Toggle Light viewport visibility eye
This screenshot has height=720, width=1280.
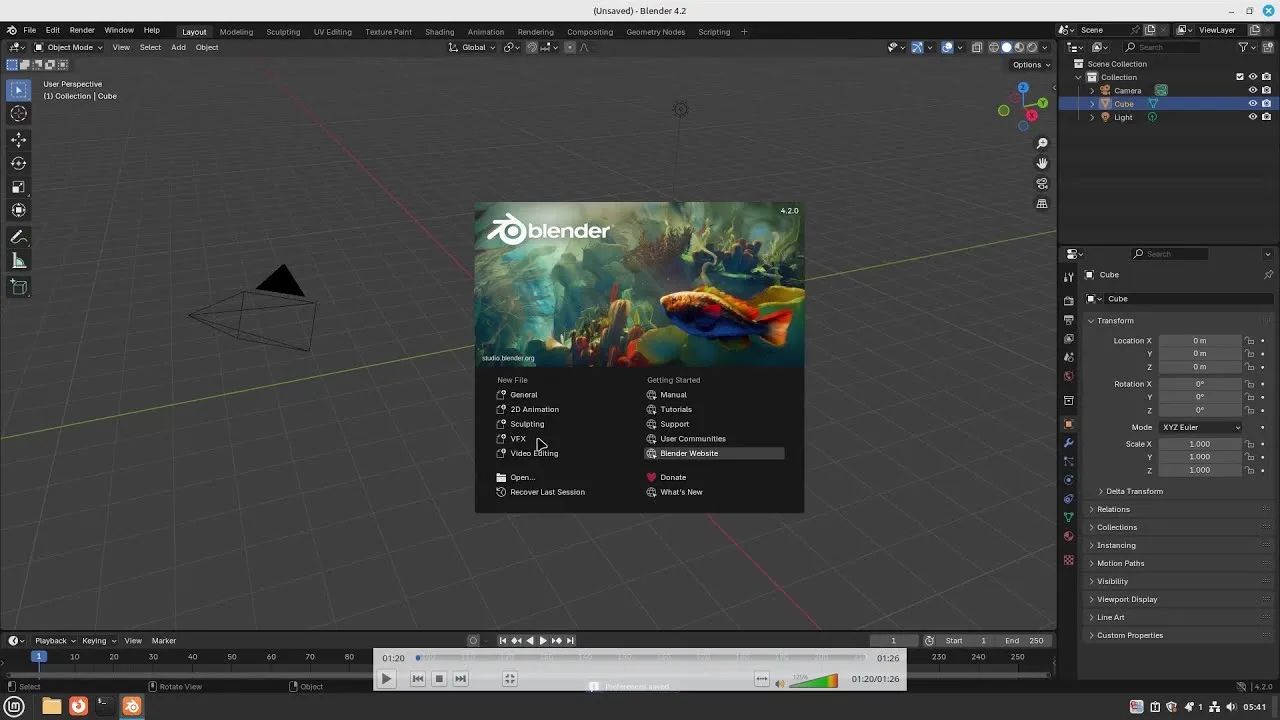(x=1252, y=117)
